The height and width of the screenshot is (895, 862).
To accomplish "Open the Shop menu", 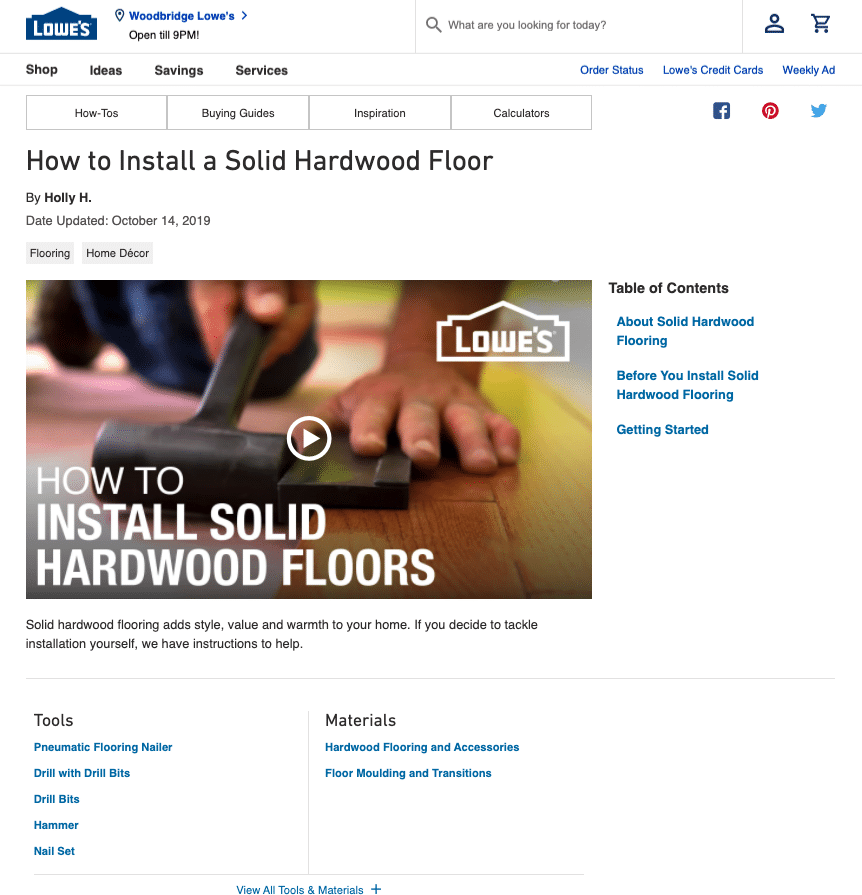I will 42,70.
